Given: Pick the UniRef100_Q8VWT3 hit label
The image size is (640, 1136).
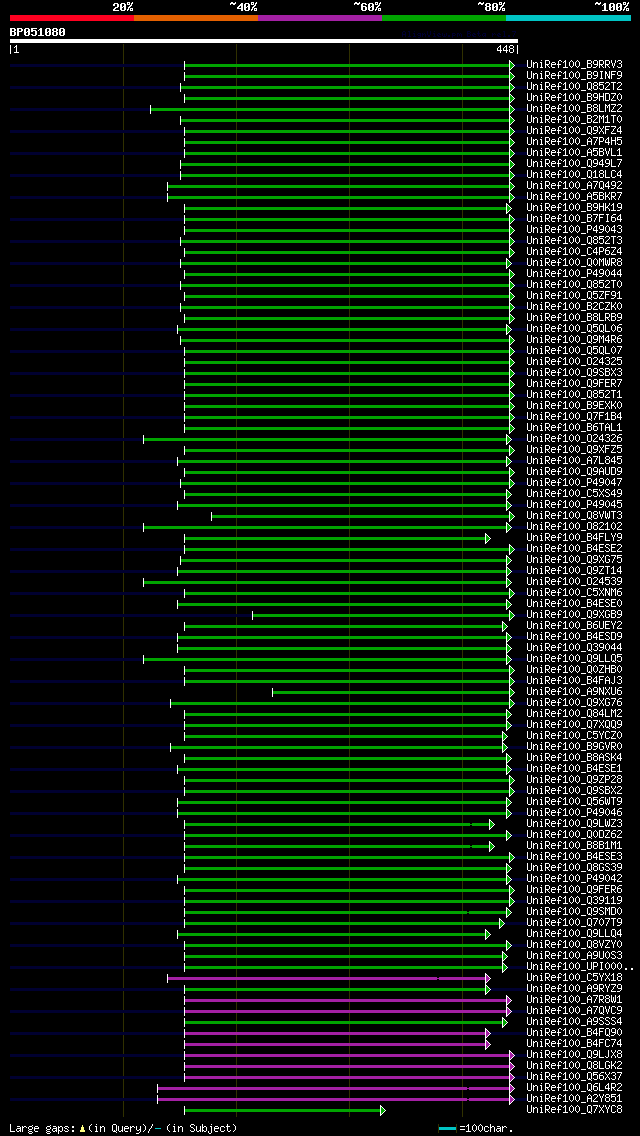Looking at the screenshot, I should [574, 515].
